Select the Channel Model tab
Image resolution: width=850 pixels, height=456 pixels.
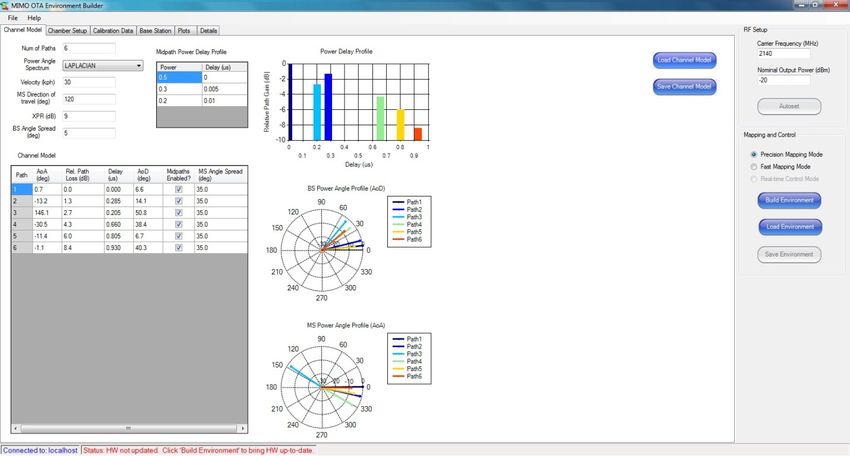pyautogui.click(x=23, y=30)
